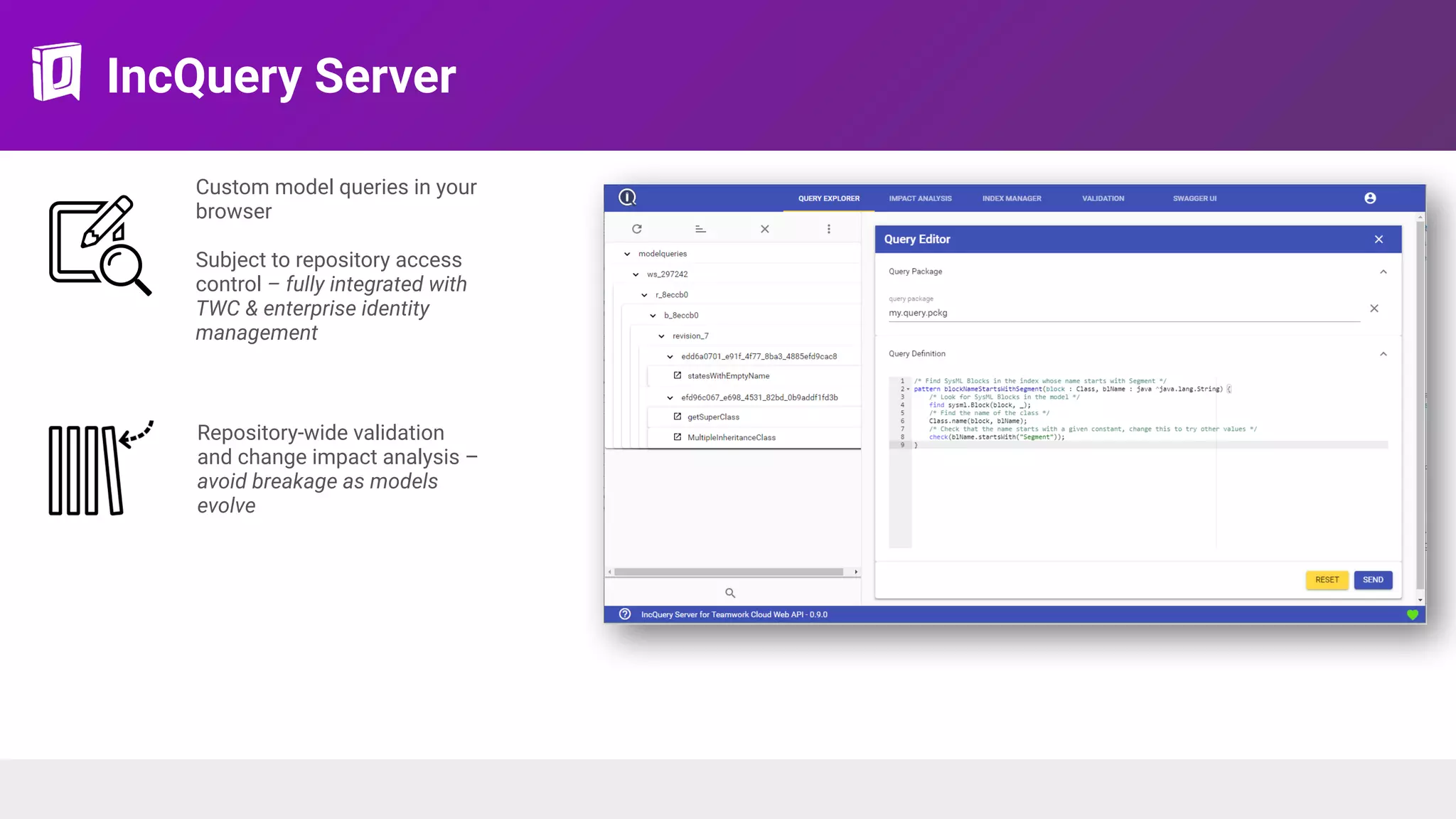Click the collapse-all lines icon in tree toolbar
Viewport: 1456px width, 819px height.
700,229
